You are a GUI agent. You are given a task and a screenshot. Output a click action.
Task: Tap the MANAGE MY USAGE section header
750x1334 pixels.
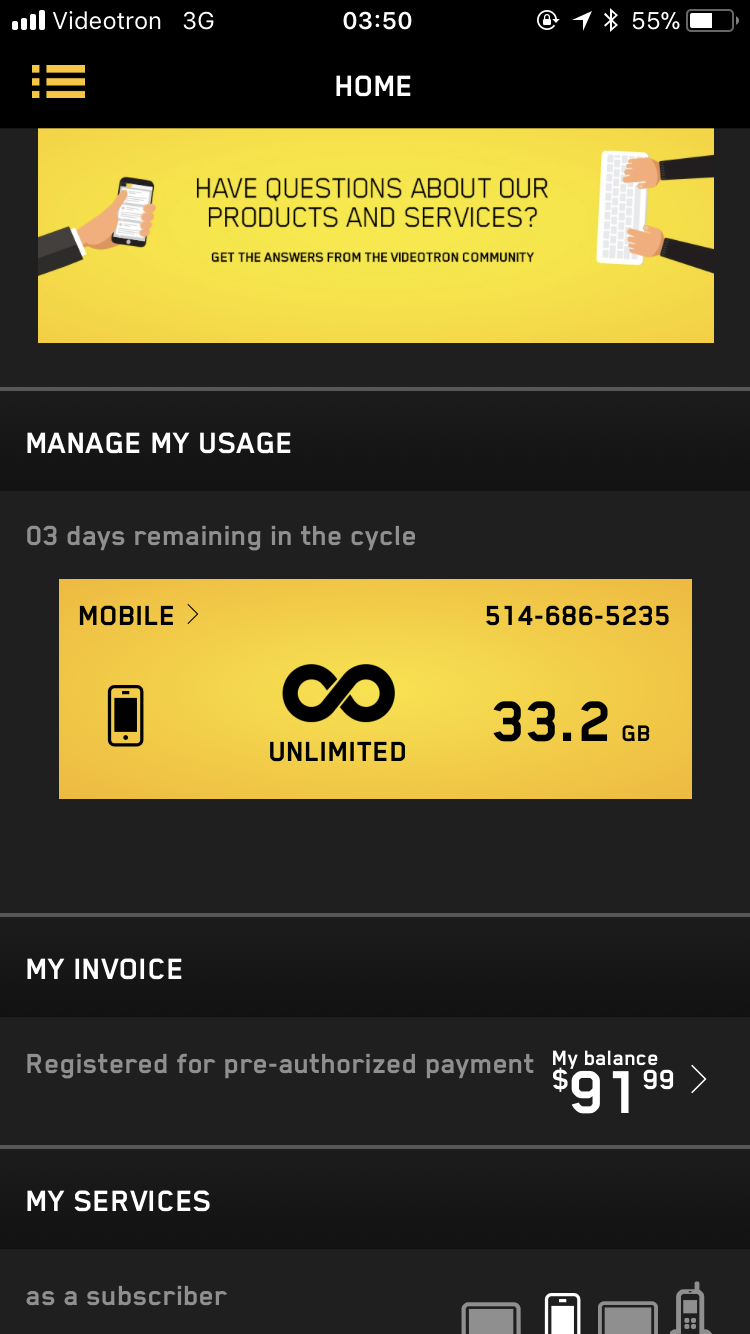(x=159, y=443)
